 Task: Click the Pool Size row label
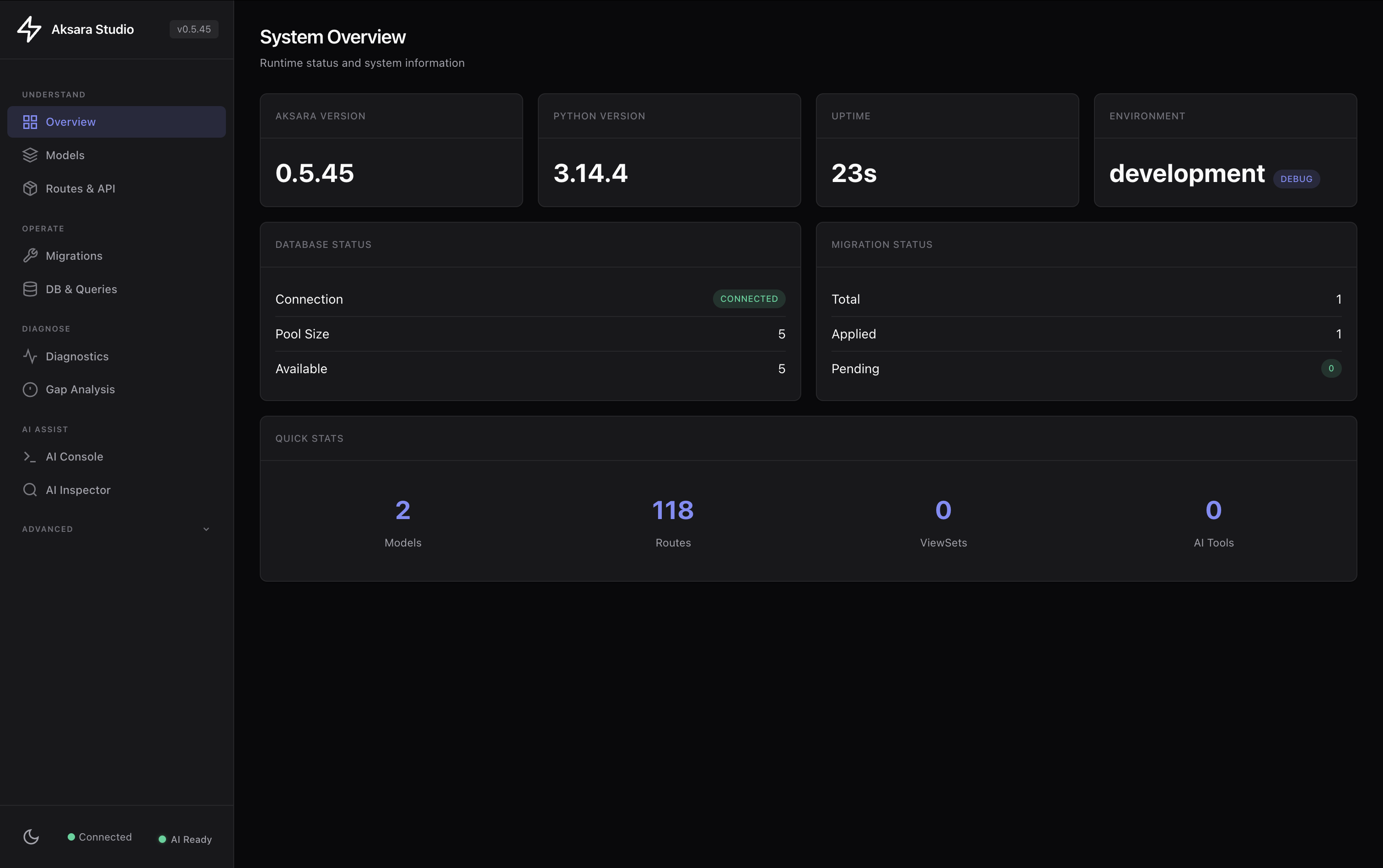pyautogui.click(x=302, y=333)
